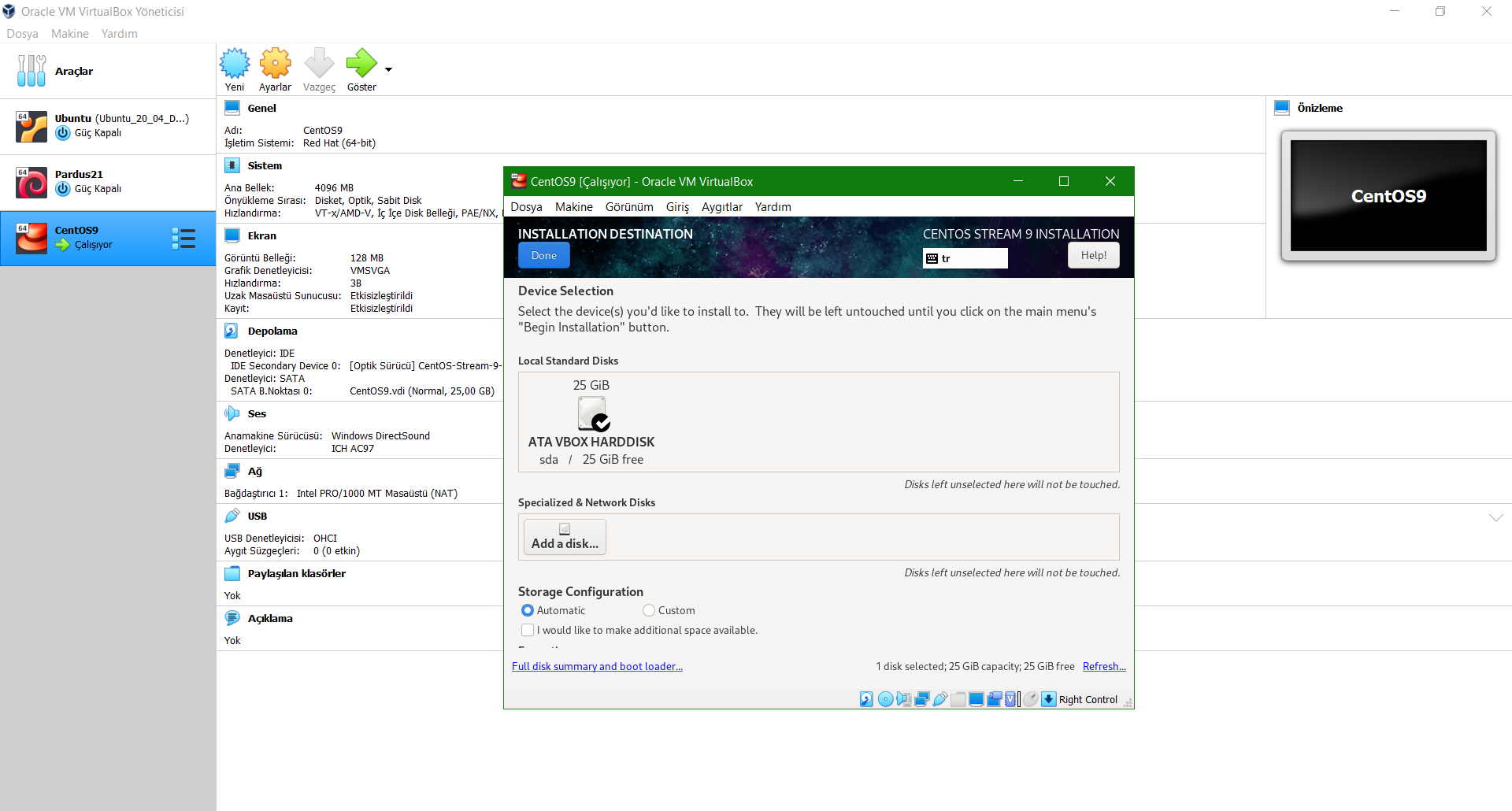Click the Depolama section icon

232,331
